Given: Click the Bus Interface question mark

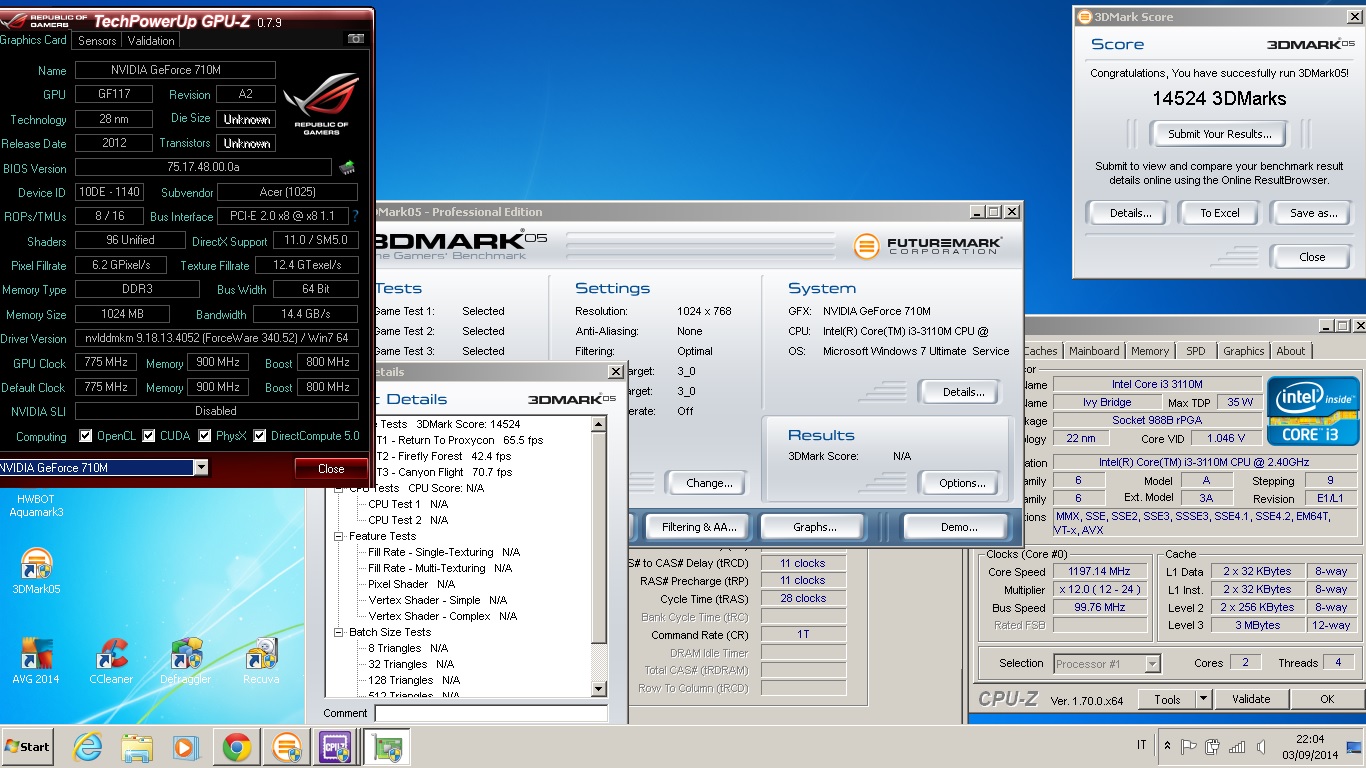Looking at the screenshot, I should [x=355, y=216].
